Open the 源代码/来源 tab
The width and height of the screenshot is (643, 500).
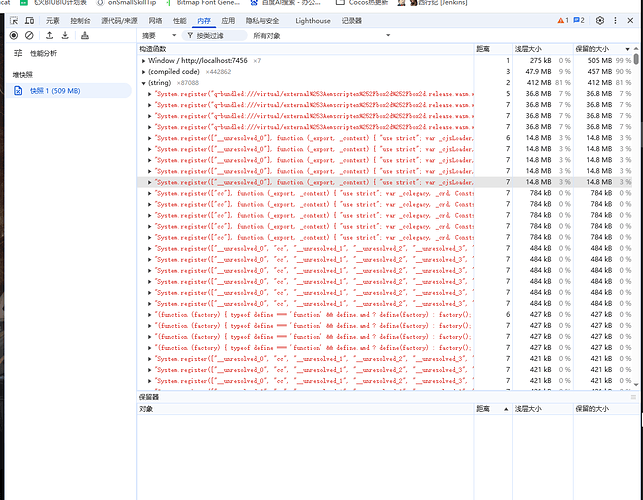pyautogui.click(x=119, y=21)
